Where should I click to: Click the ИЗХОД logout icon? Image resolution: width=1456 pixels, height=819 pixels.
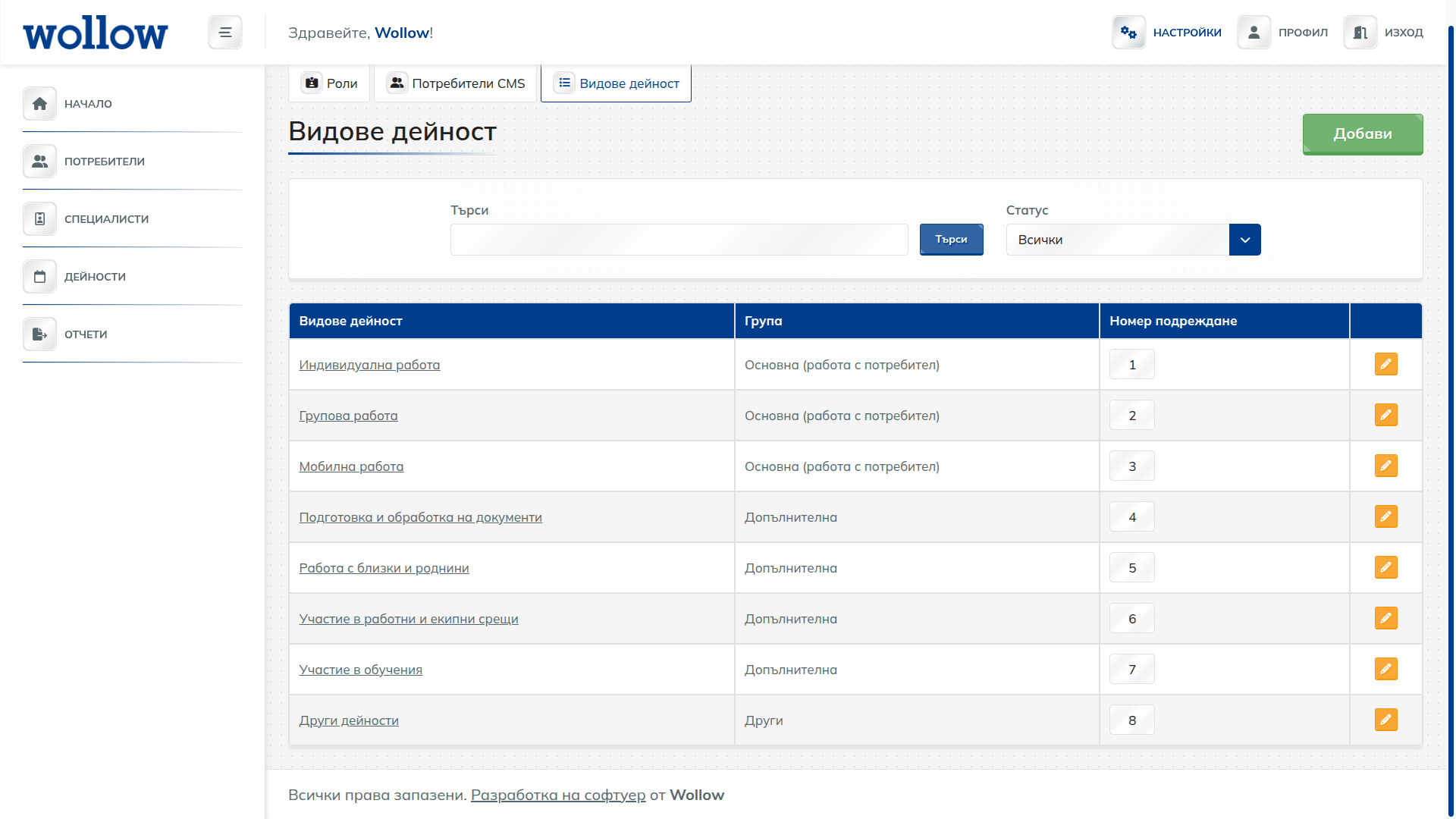[1360, 32]
